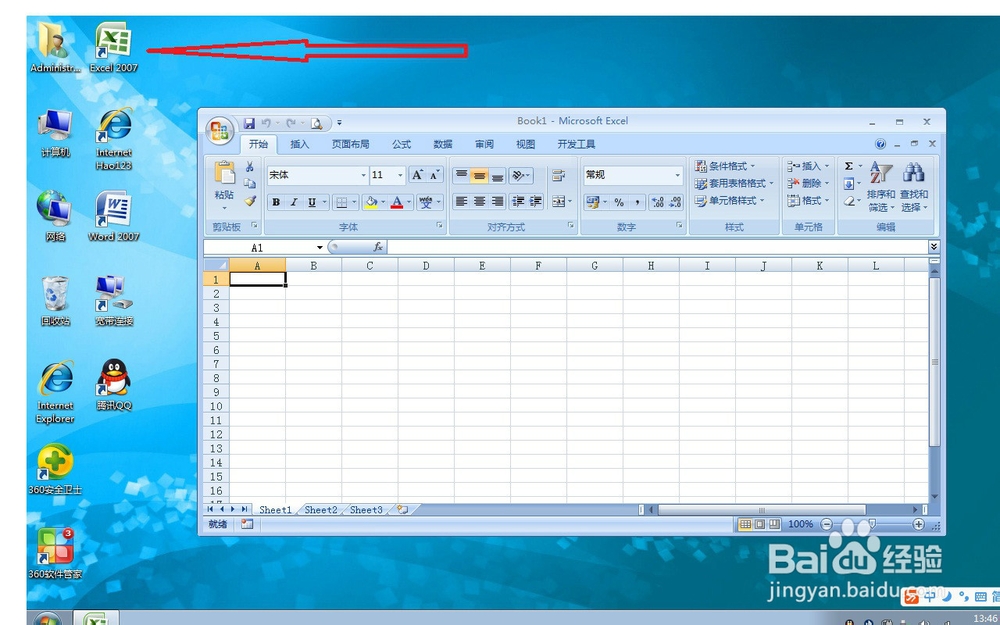1000x625 pixels.
Task: Select the format painter brush
Action: pyautogui.click(x=250, y=200)
